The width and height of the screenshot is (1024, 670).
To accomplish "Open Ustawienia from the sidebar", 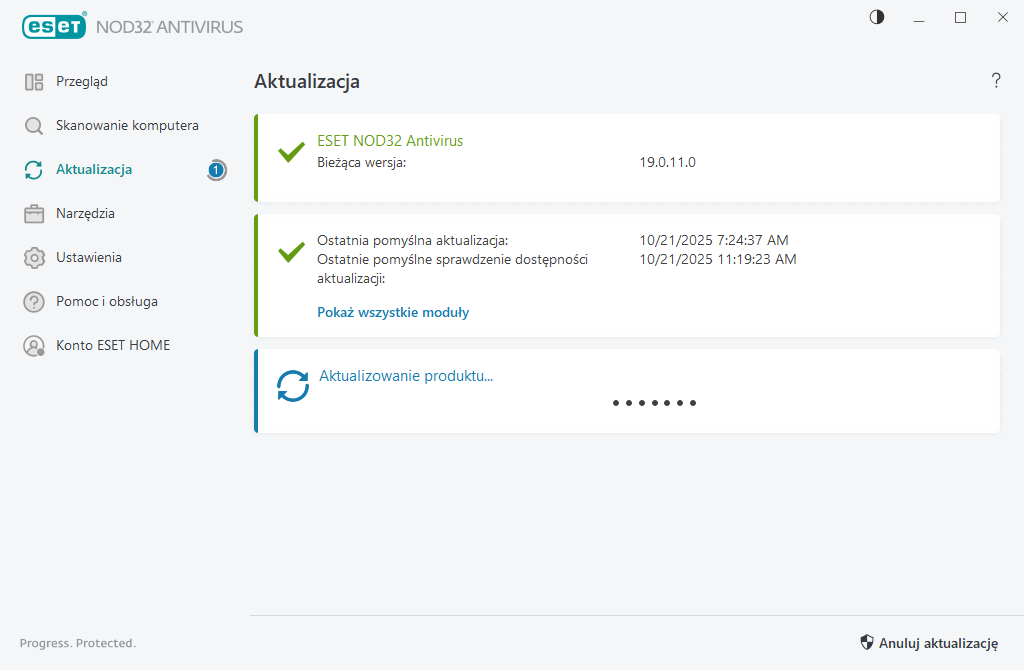I will coord(89,258).
